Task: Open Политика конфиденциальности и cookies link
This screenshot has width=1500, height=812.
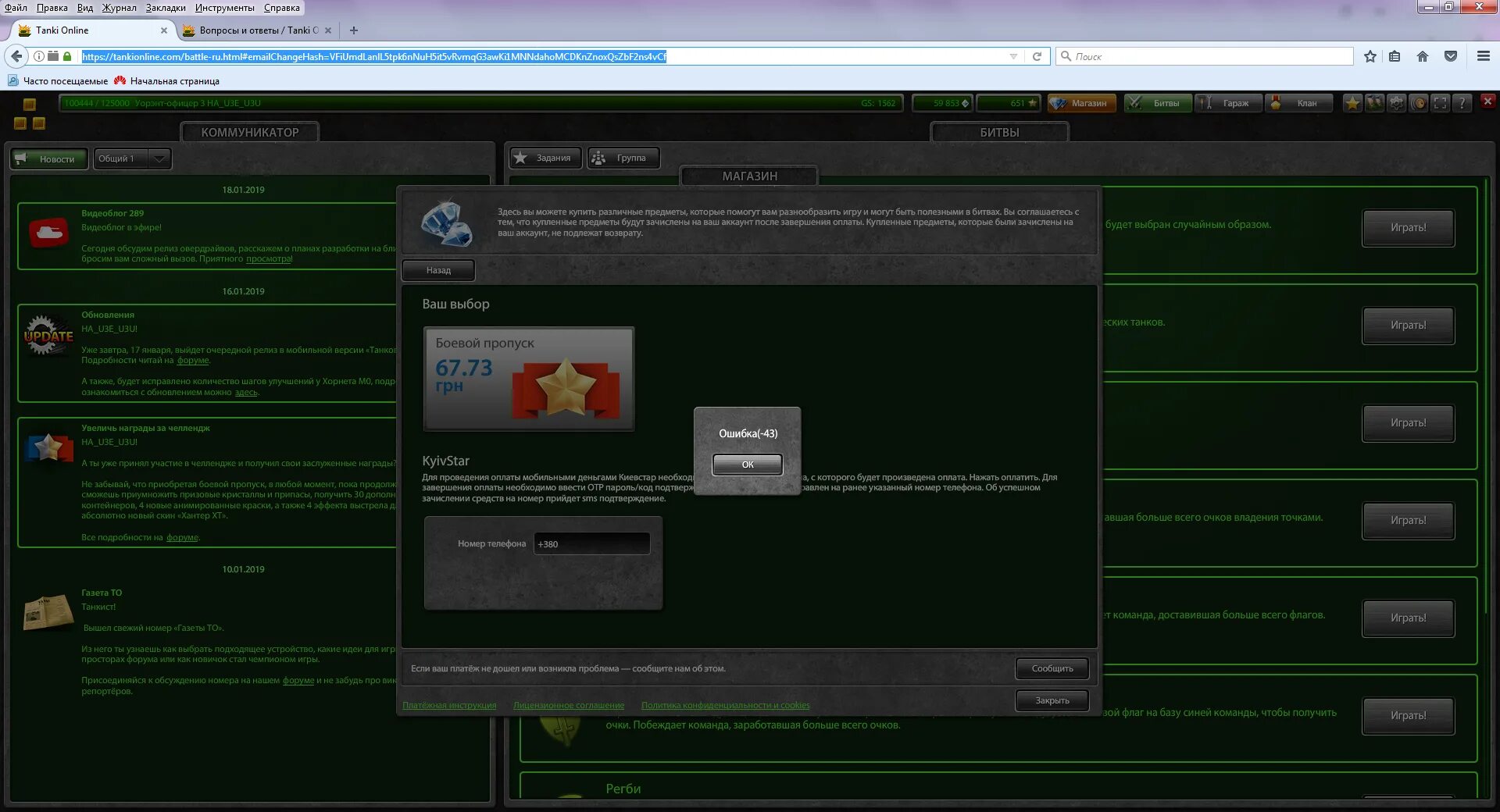Action: pyautogui.click(x=725, y=705)
